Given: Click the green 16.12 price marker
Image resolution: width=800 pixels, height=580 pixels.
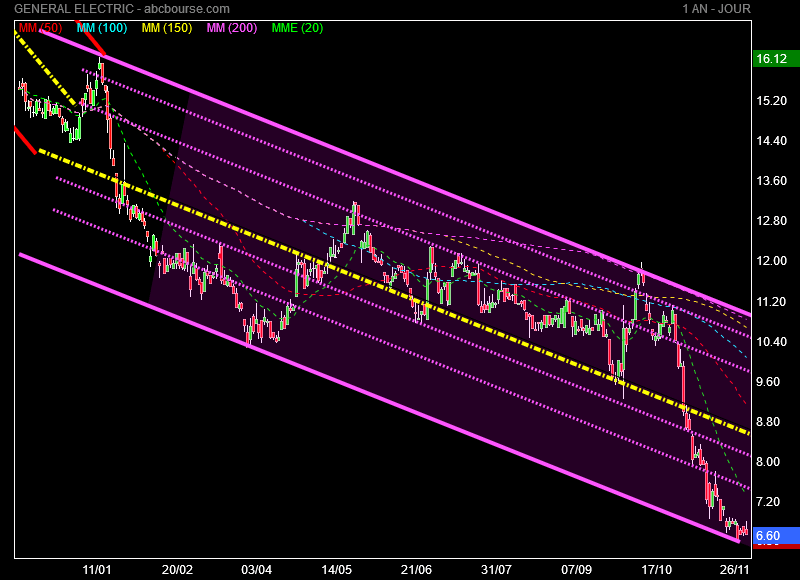Looking at the screenshot, I should click(x=776, y=59).
